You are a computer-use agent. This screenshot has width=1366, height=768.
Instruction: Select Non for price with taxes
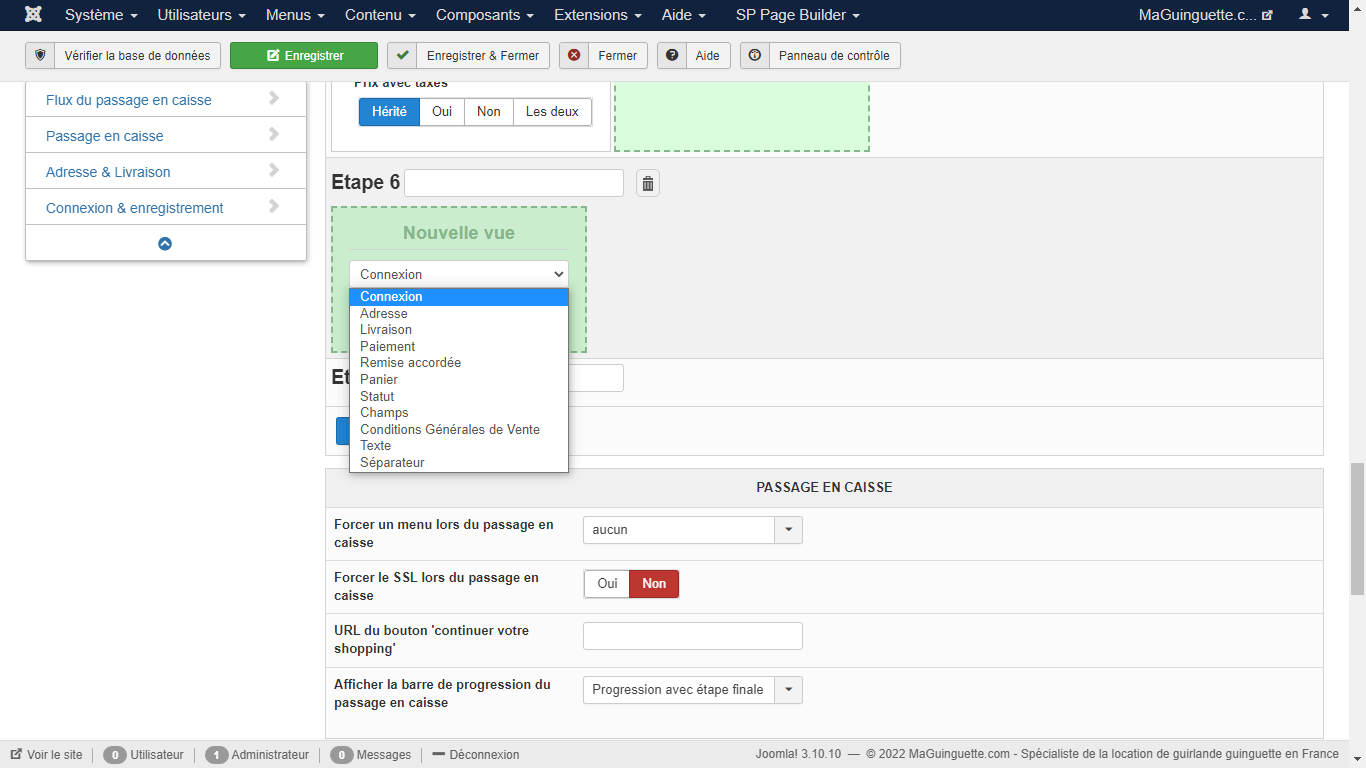pyautogui.click(x=489, y=112)
